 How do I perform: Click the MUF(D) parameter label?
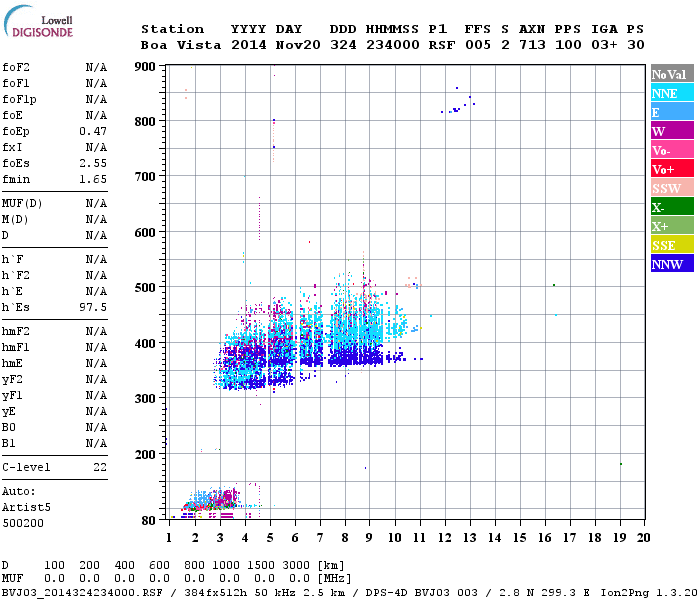[x=22, y=204]
